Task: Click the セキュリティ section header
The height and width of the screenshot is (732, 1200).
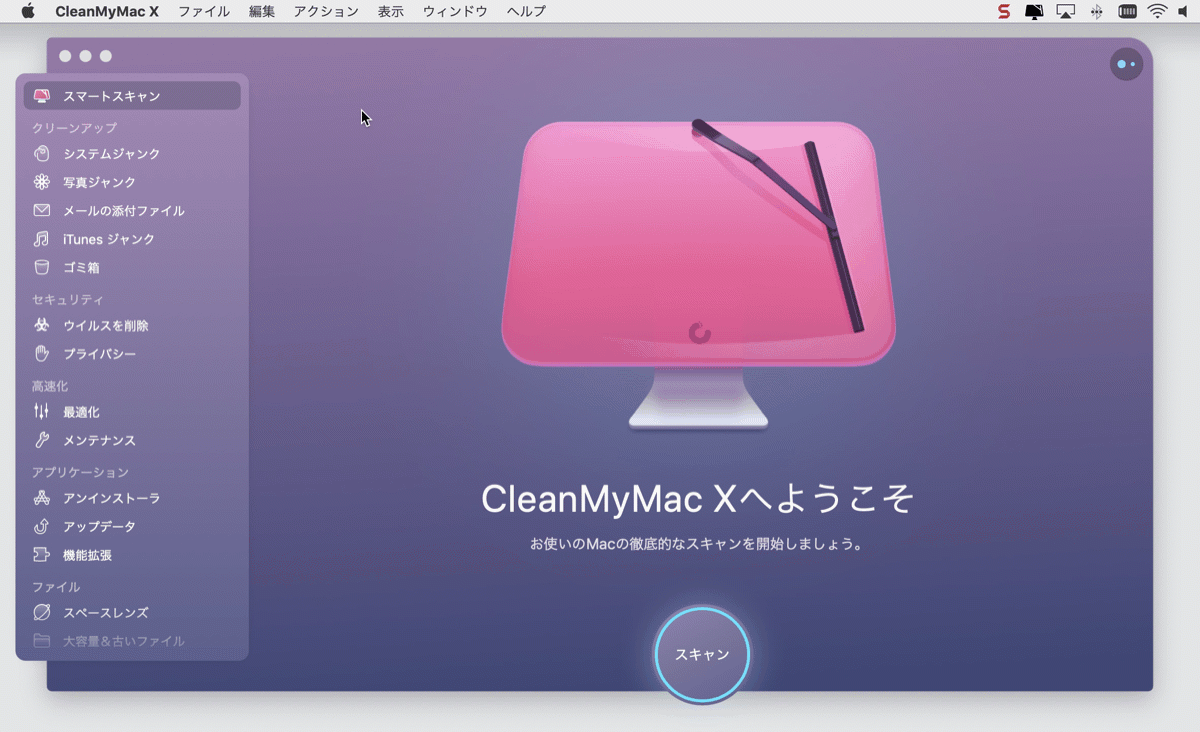Action: click(68, 300)
